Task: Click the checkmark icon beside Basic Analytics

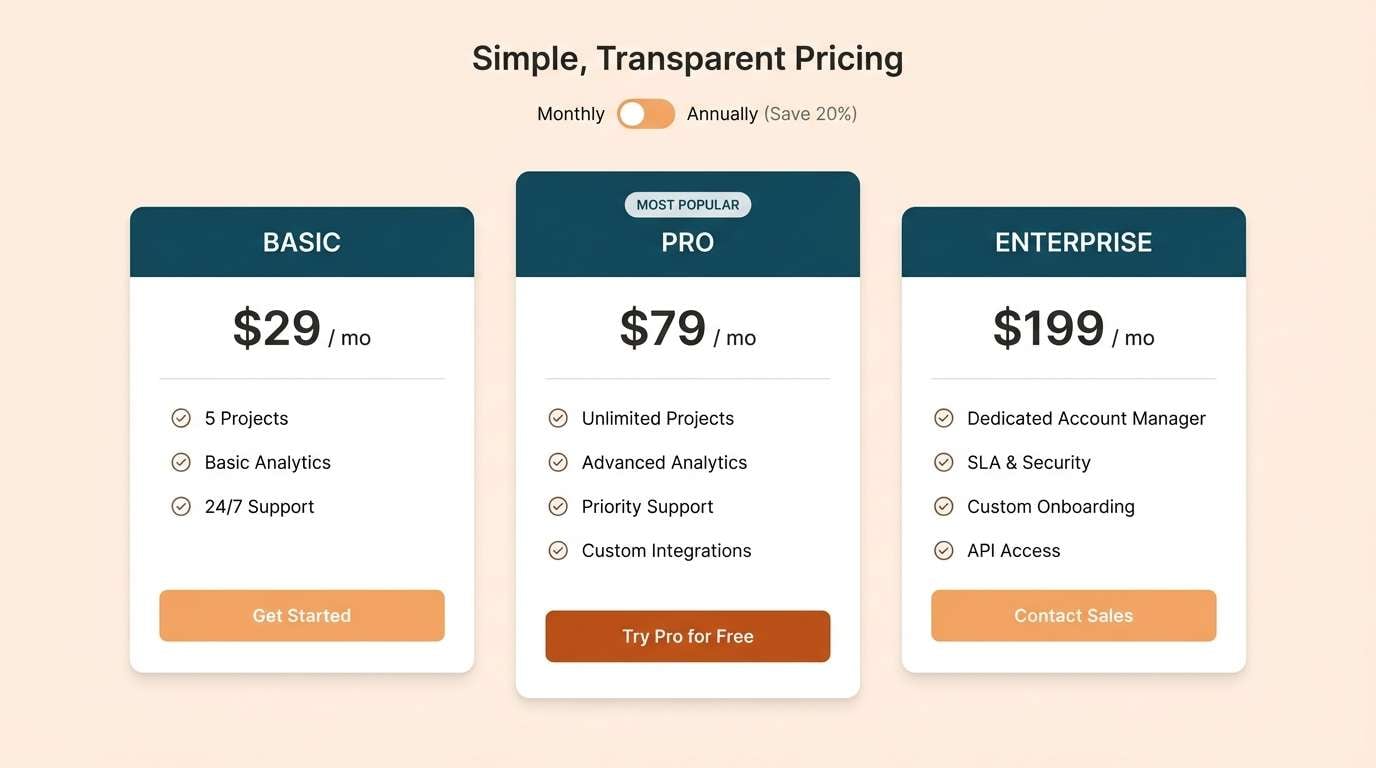Action: (x=181, y=462)
